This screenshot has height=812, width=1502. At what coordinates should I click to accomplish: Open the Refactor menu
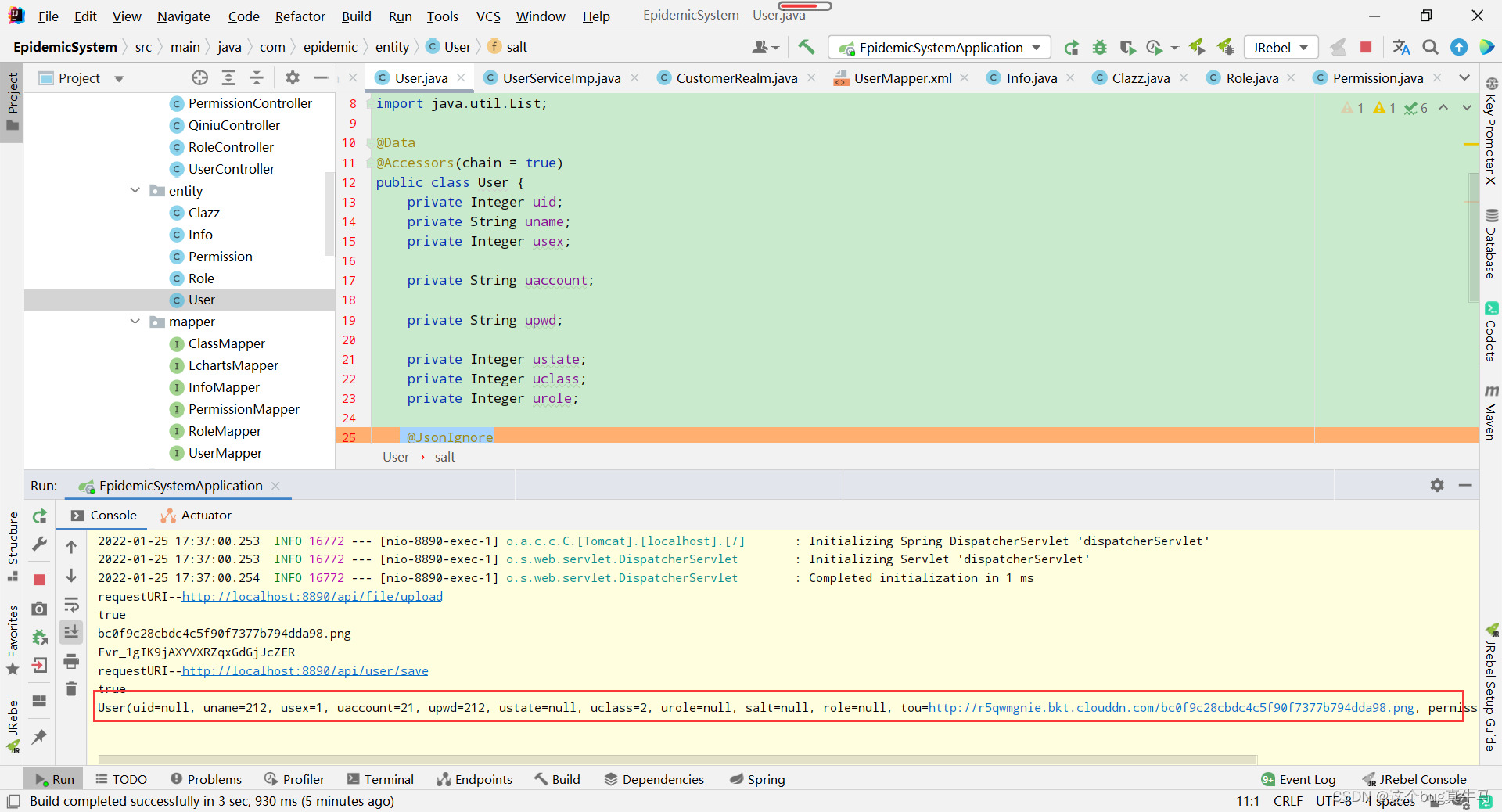[300, 16]
